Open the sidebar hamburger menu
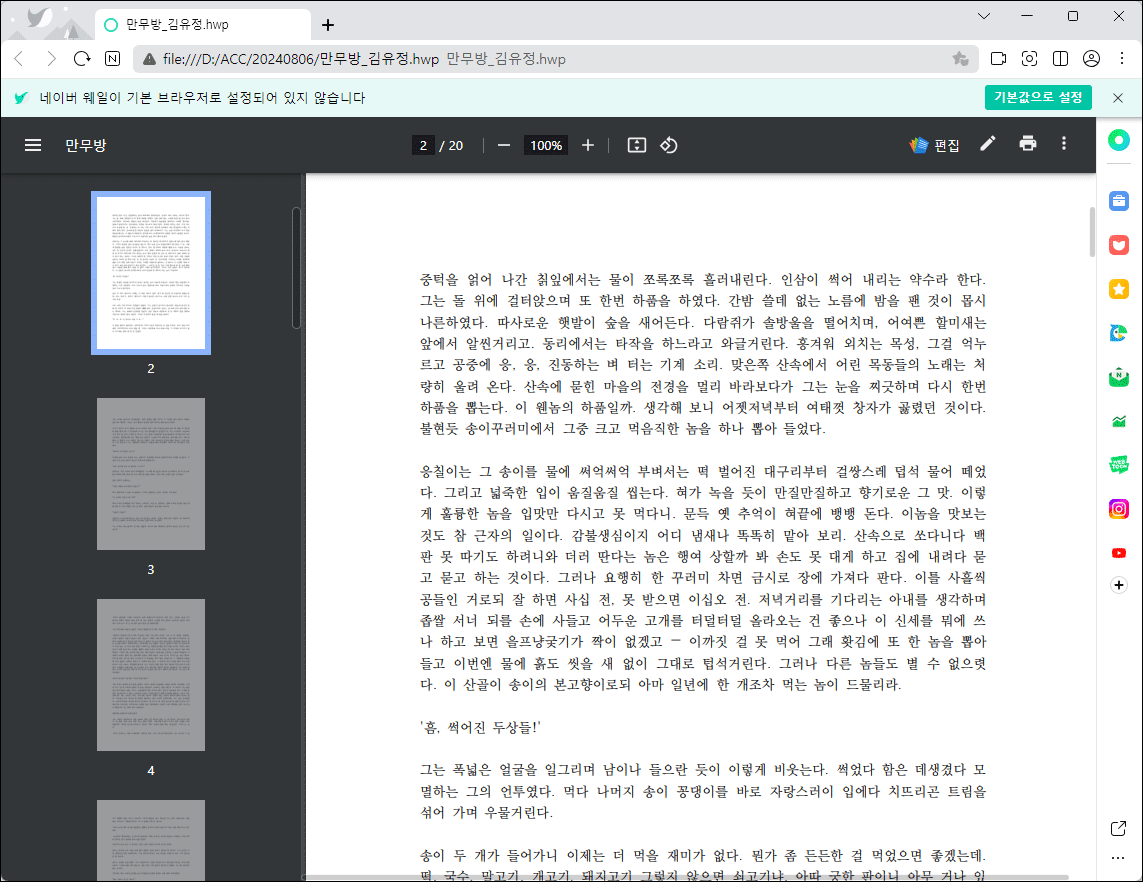This screenshot has width=1143, height=882. [x=33, y=145]
